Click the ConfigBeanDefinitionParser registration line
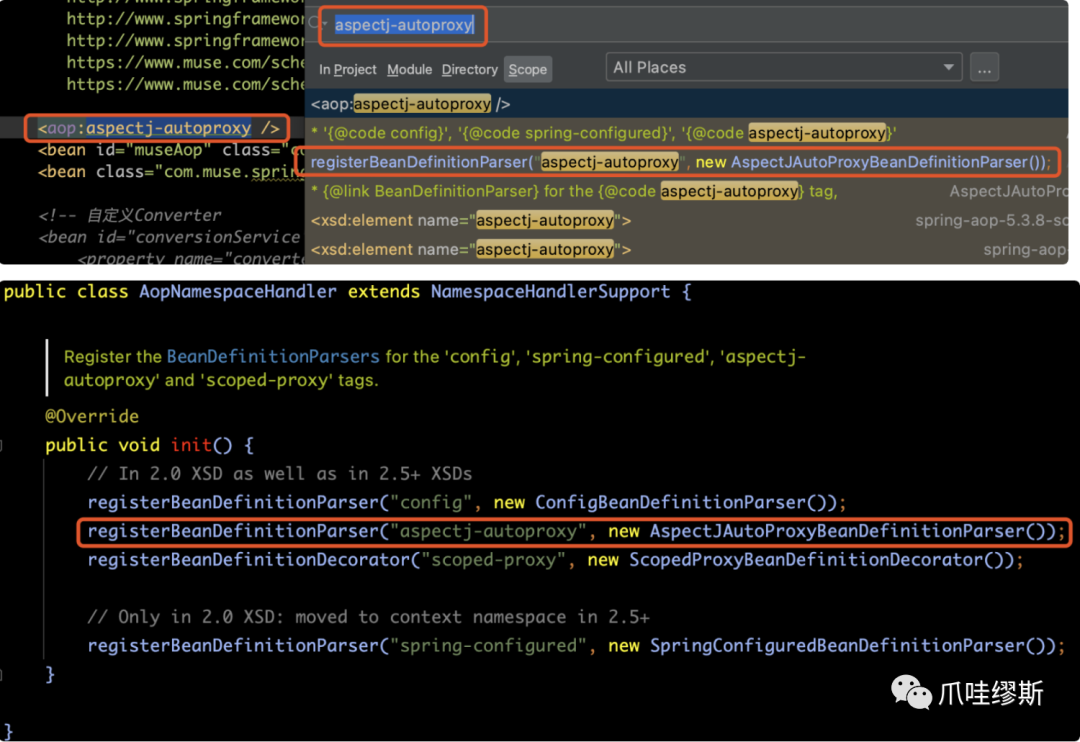 click(466, 502)
